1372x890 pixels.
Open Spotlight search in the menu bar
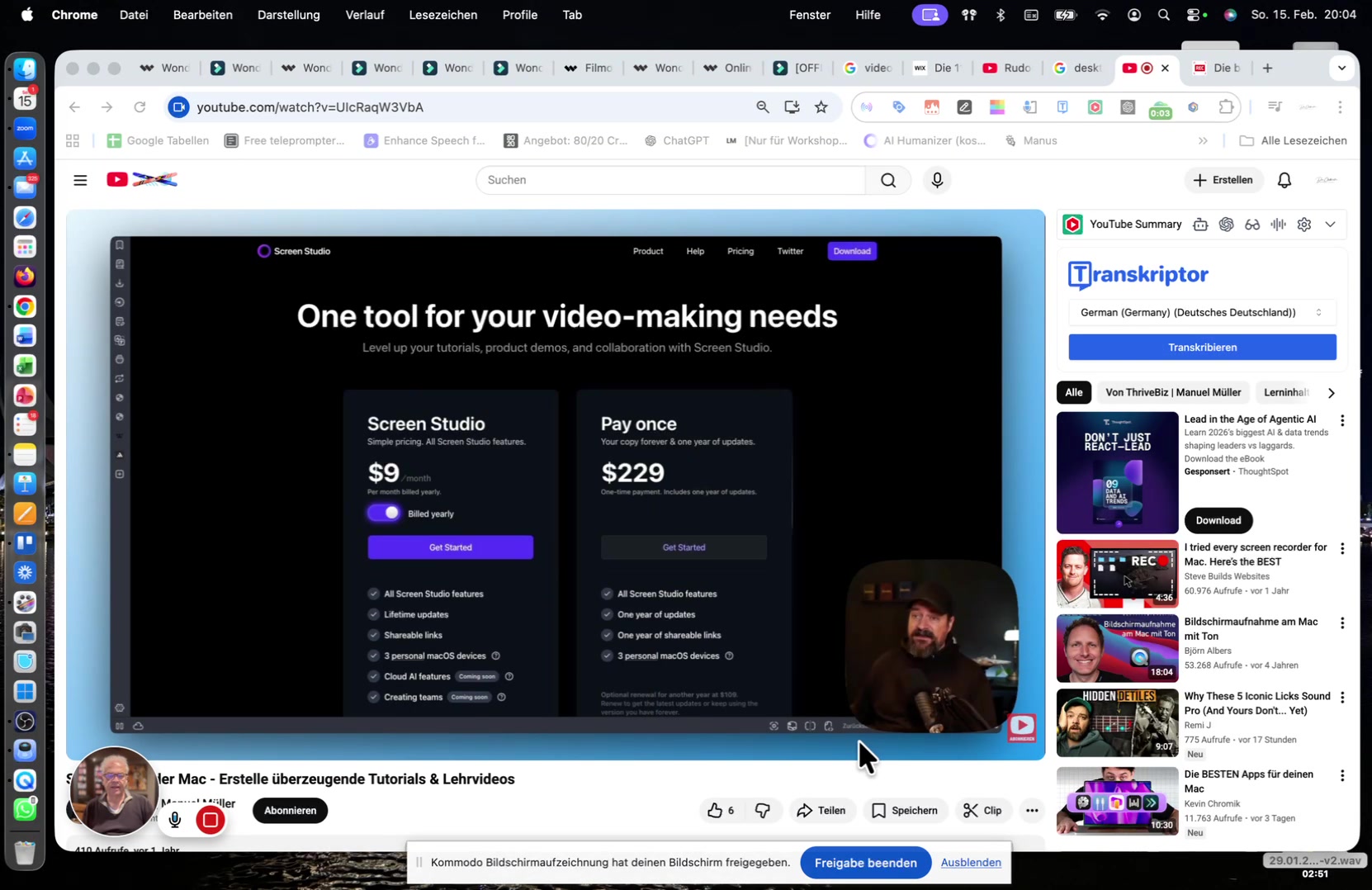(x=1164, y=15)
